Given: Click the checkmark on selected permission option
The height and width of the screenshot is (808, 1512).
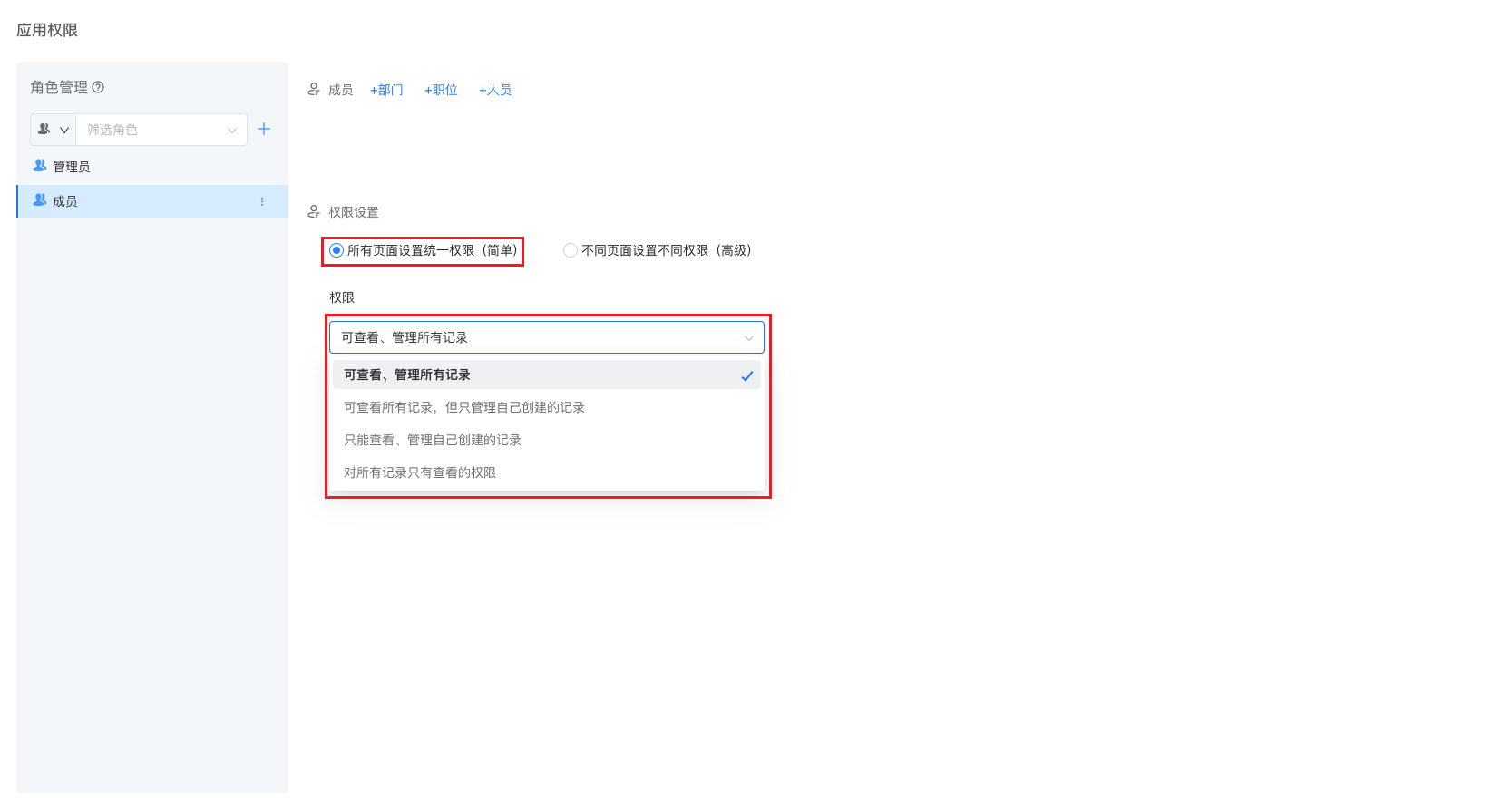Looking at the screenshot, I should click(746, 375).
